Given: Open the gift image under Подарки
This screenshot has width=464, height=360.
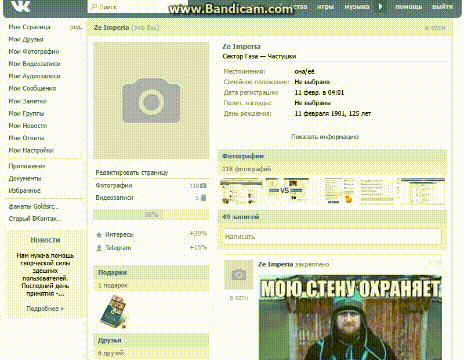Looking at the screenshot, I should coord(113,312).
